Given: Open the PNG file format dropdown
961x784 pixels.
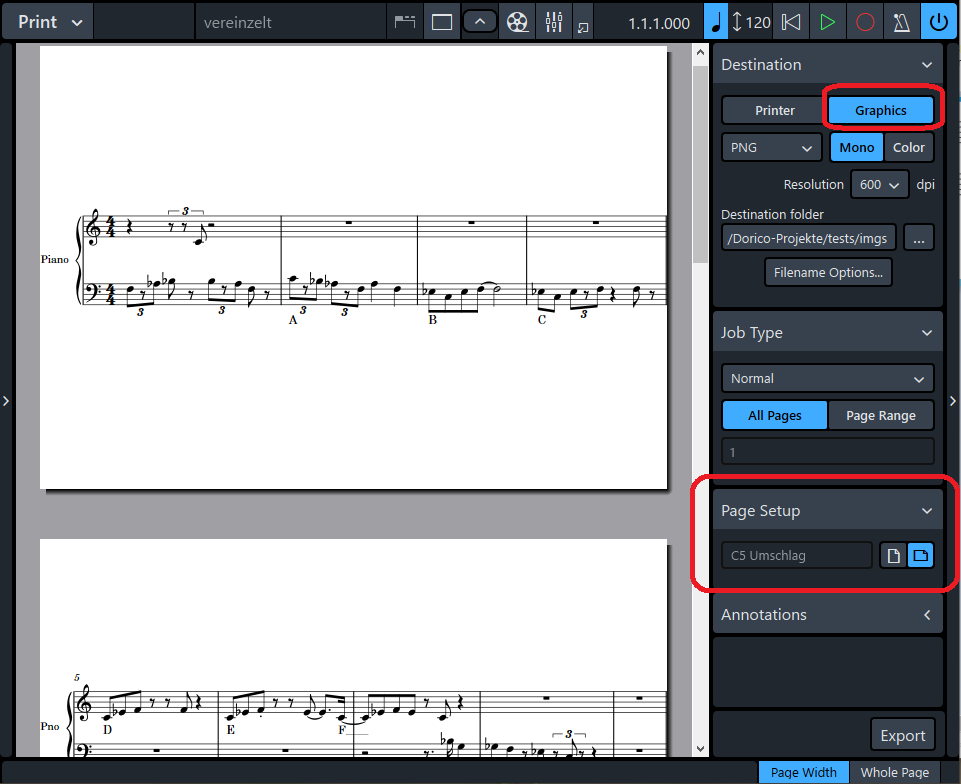Looking at the screenshot, I should tap(772, 148).
